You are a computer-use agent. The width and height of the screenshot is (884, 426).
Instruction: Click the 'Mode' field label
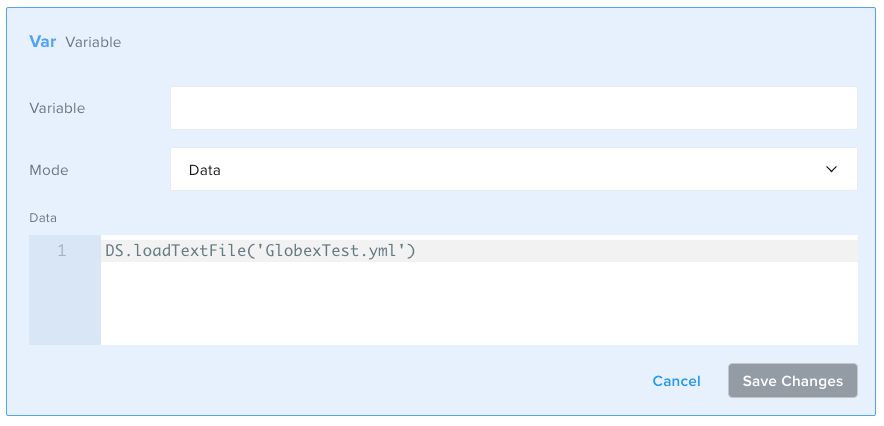[x=49, y=170]
